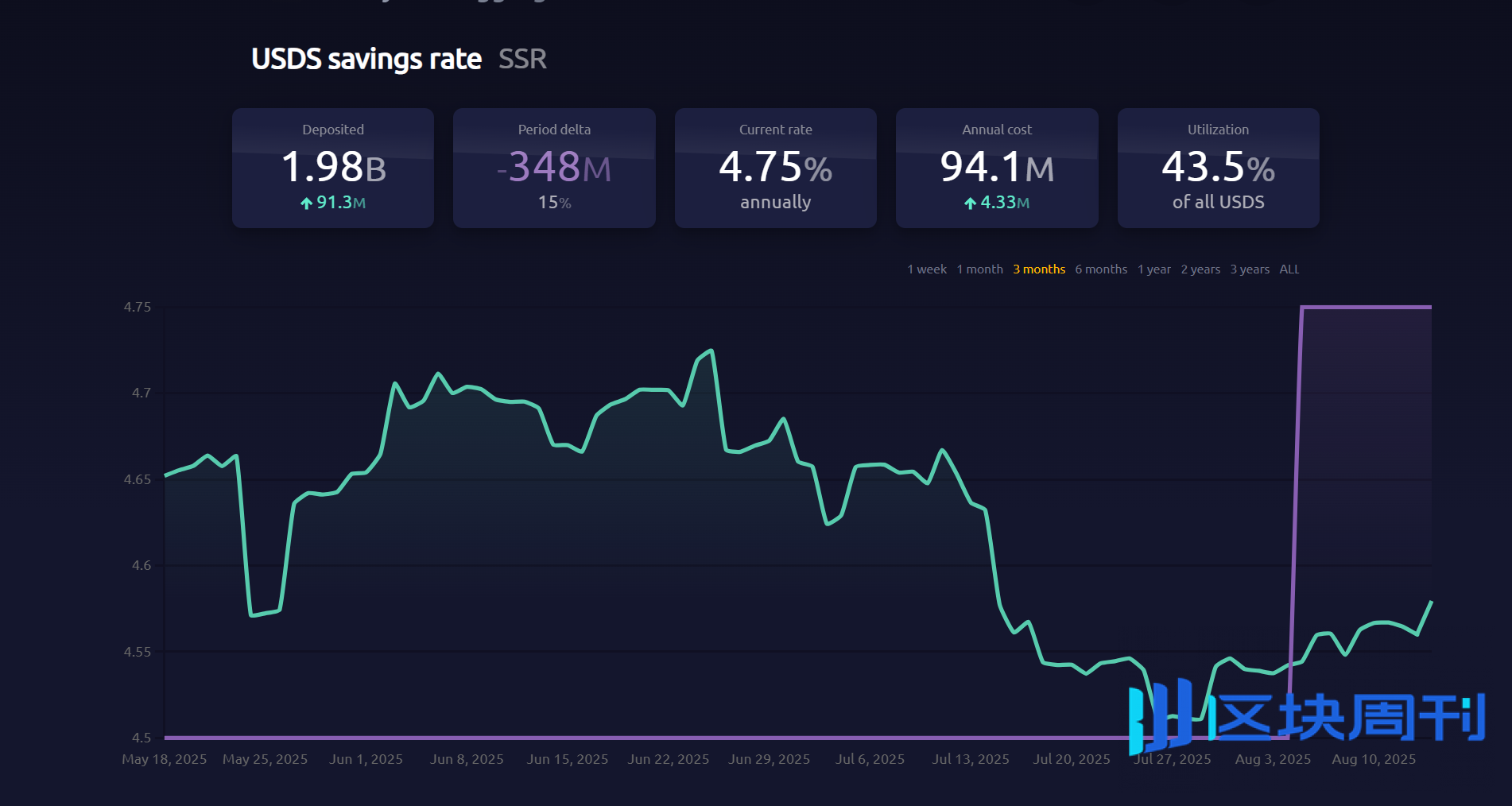1512x806 pixels.
Task: Open the Annual cost 94.1M card
Action: (x=997, y=168)
